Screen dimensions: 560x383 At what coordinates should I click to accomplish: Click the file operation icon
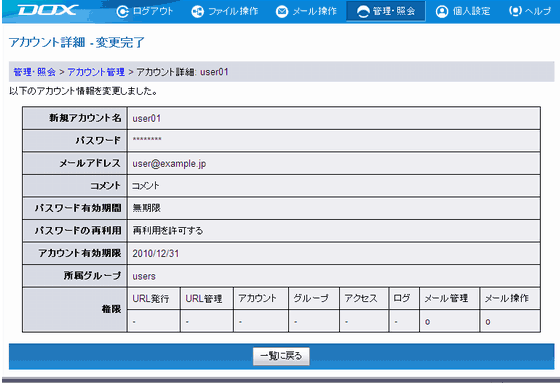click(x=197, y=11)
